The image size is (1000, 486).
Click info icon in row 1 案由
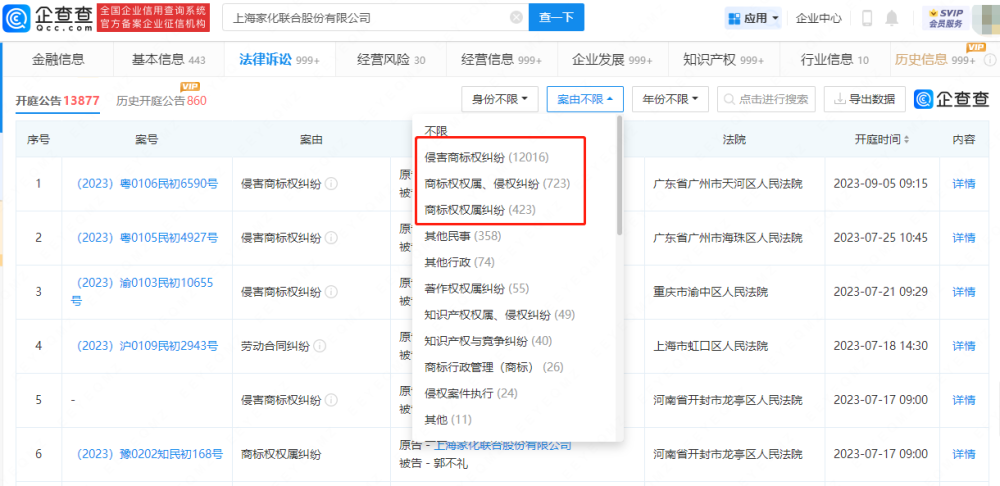(x=331, y=184)
